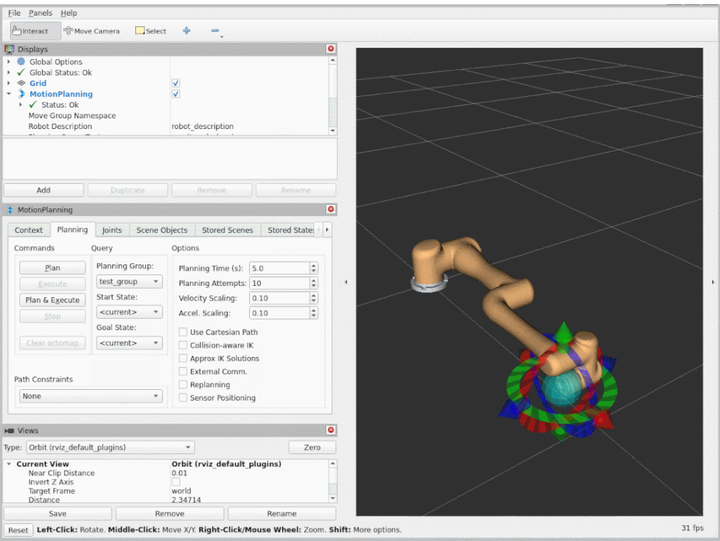This screenshot has width=720, height=541.
Task: Click the Global Options gear icon
Action: [x=21, y=62]
